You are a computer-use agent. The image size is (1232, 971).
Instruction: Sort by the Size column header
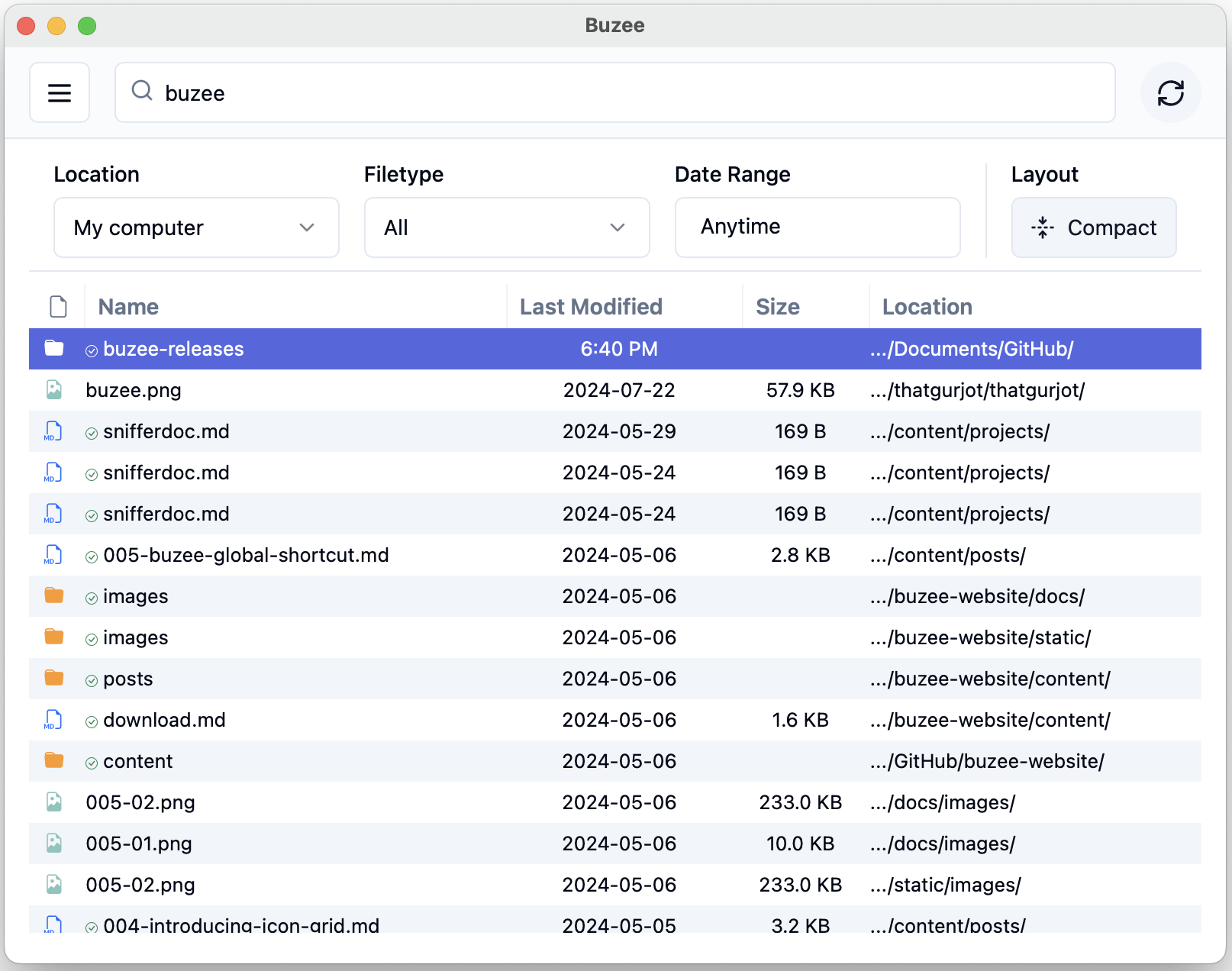(x=777, y=307)
